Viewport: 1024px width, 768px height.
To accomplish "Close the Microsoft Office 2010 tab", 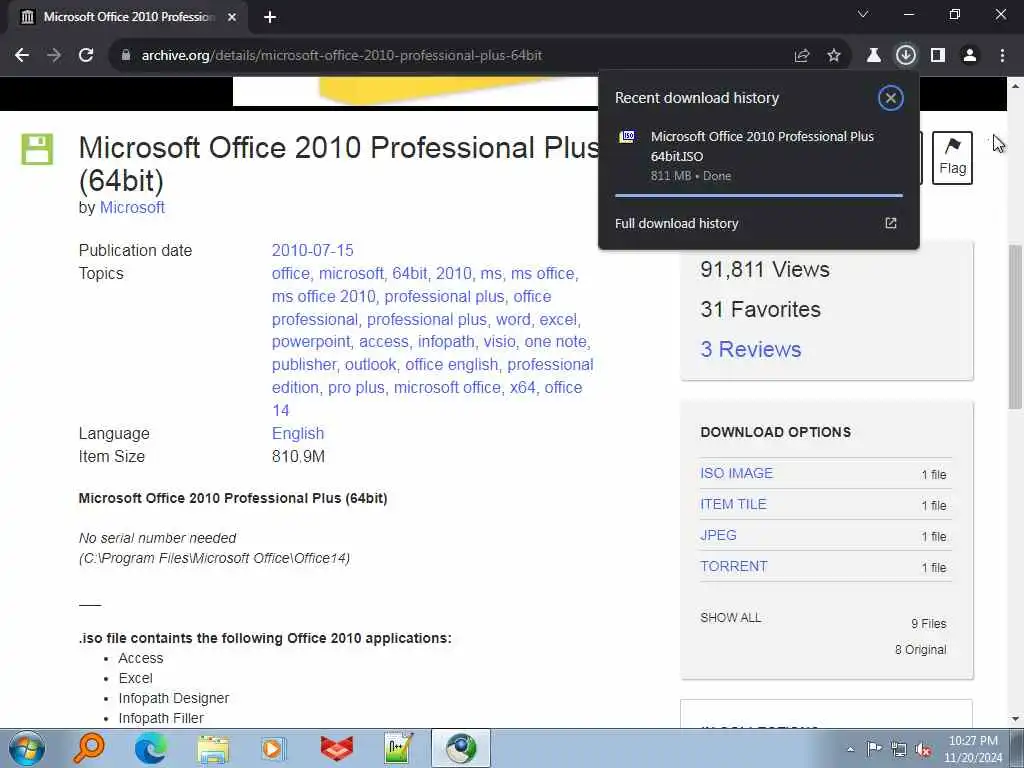I will [232, 17].
